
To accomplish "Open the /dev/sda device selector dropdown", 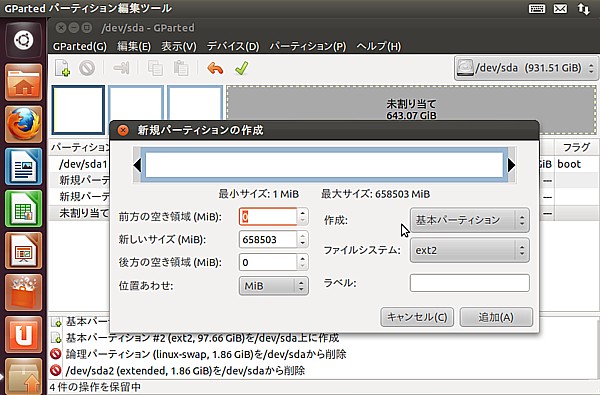I will coord(526,68).
